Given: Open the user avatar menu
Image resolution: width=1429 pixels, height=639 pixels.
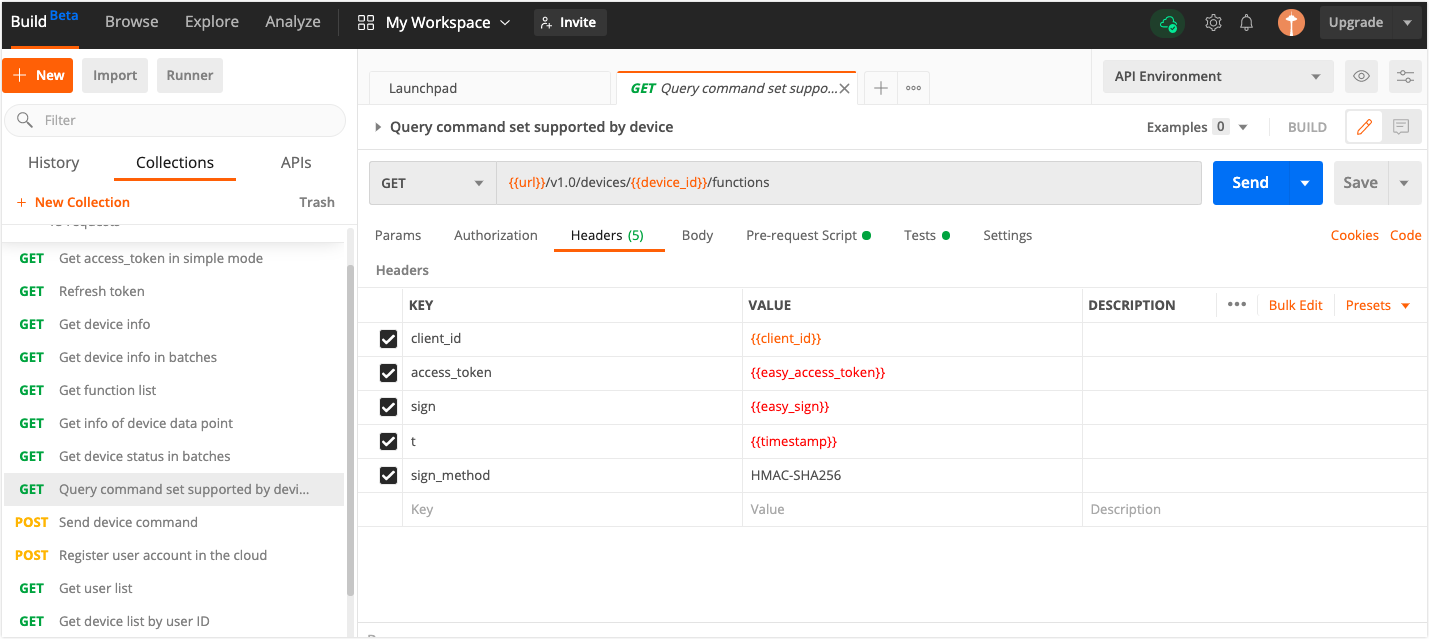Looking at the screenshot, I should coord(1291,22).
